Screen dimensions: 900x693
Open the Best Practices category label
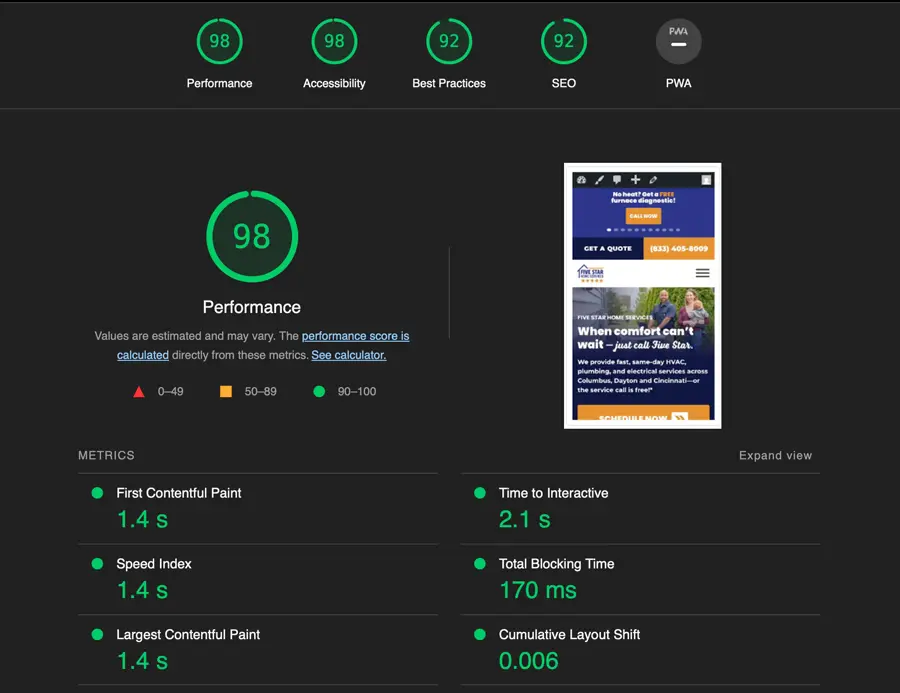point(449,83)
